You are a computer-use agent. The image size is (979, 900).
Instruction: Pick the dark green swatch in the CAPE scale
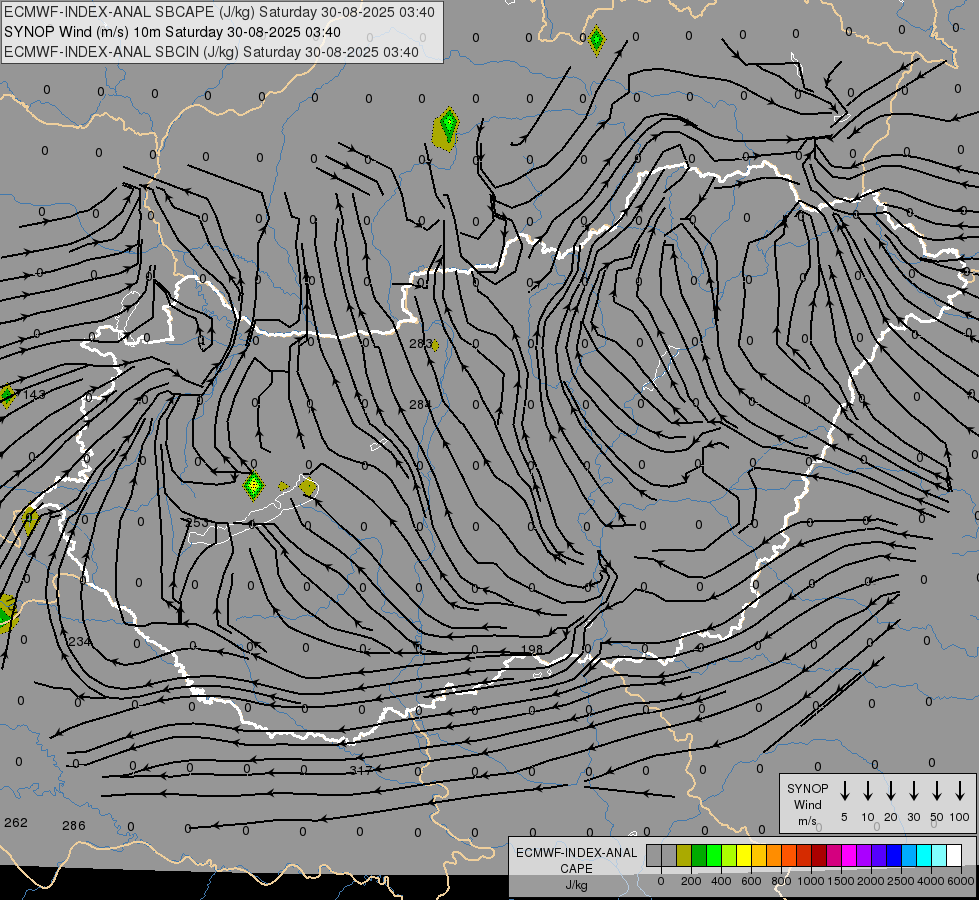click(x=699, y=855)
